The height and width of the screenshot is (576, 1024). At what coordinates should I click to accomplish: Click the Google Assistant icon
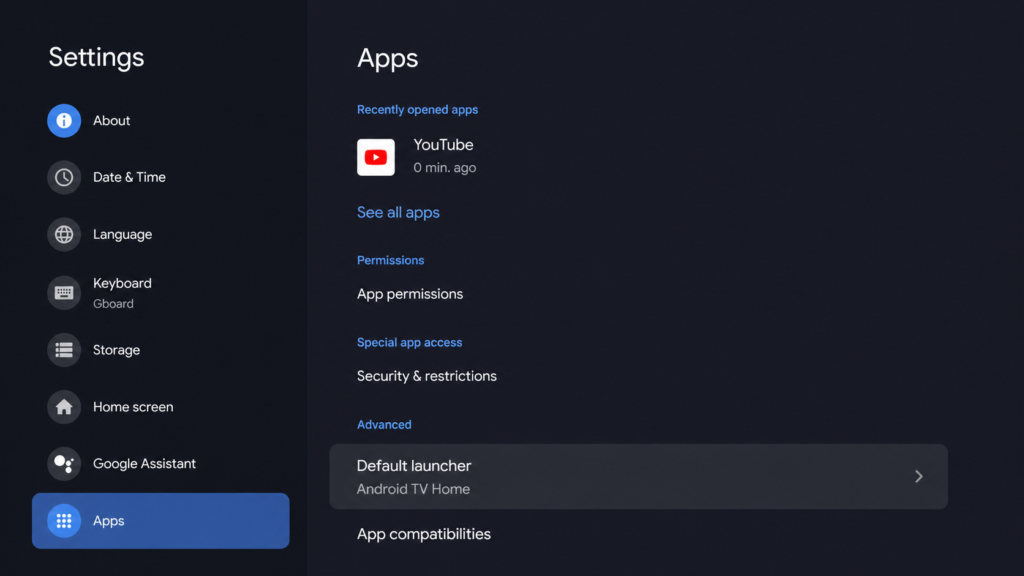[63, 463]
